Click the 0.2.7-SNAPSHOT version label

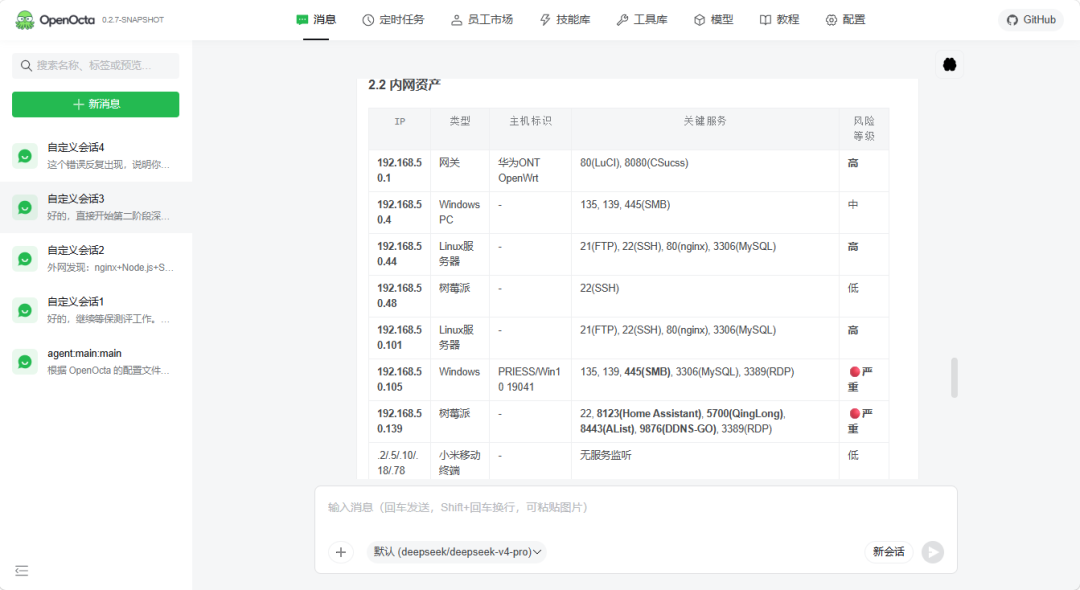[x=133, y=20]
